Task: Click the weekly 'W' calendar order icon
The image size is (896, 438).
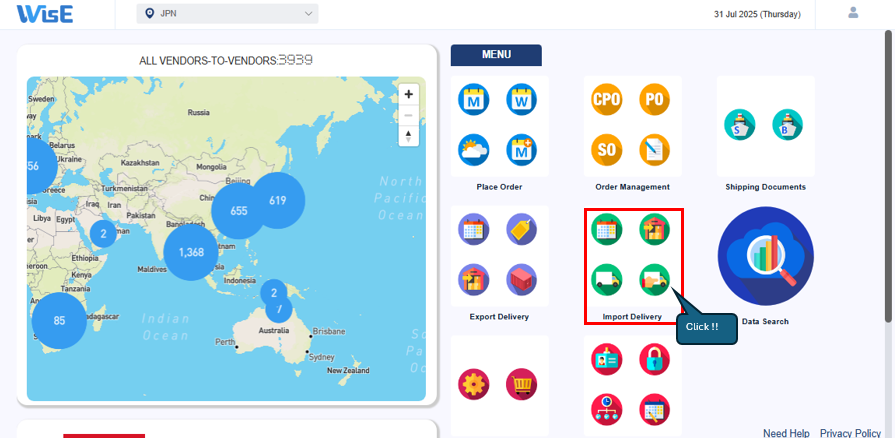Action: tap(522, 99)
